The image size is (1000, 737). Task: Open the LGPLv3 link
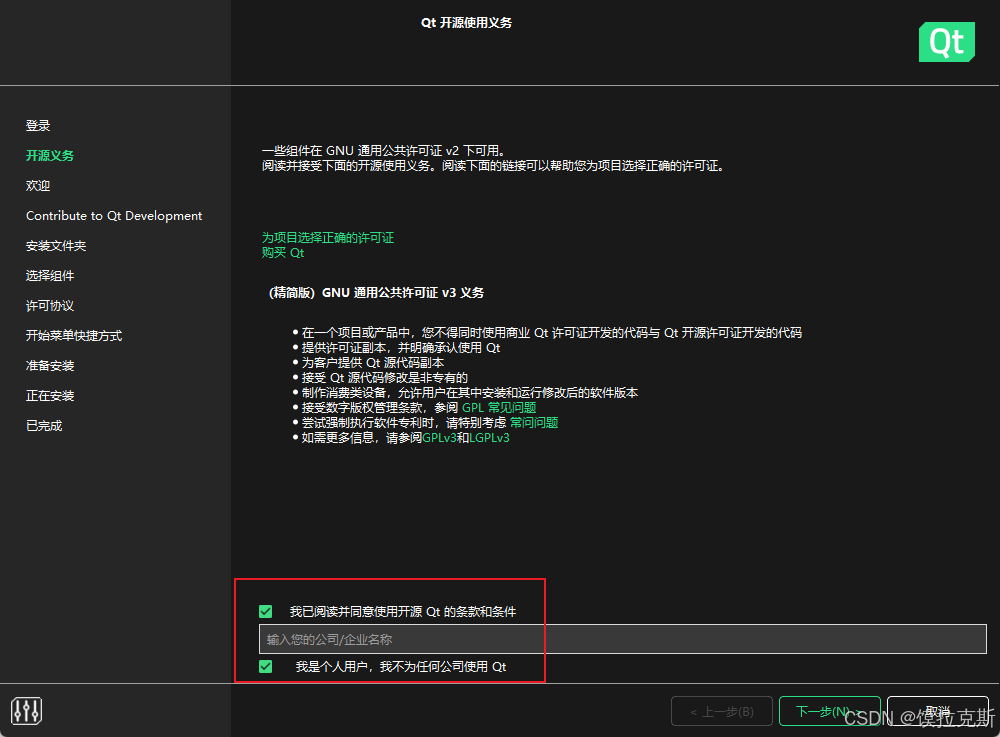tap(489, 437)
